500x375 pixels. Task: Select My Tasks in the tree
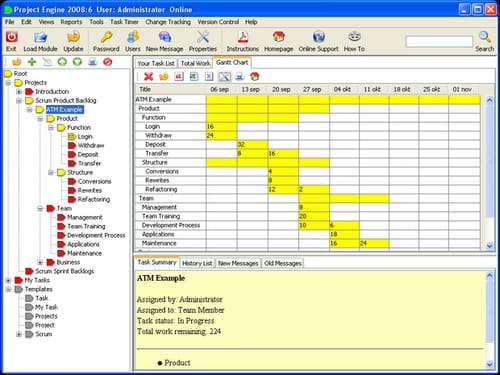[37, 280]
